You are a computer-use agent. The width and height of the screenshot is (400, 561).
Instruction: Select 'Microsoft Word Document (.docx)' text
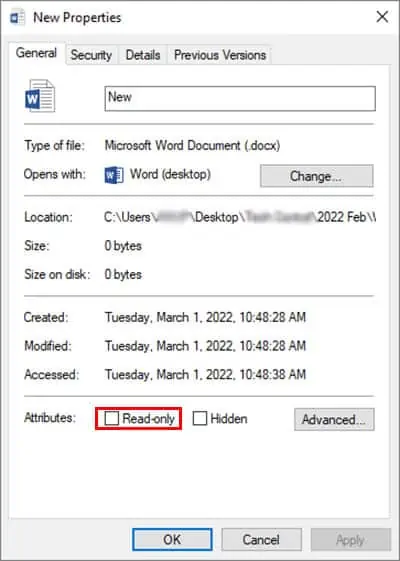pyautogui.click(x=192, y=146)
